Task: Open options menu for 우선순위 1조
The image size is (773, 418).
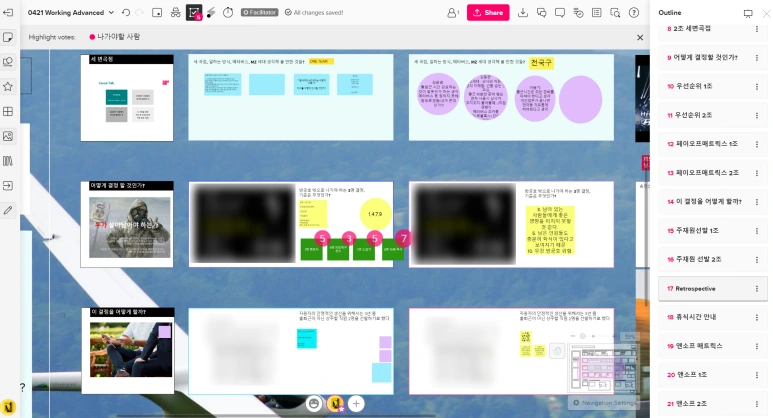Action: [x=757, y=86]
